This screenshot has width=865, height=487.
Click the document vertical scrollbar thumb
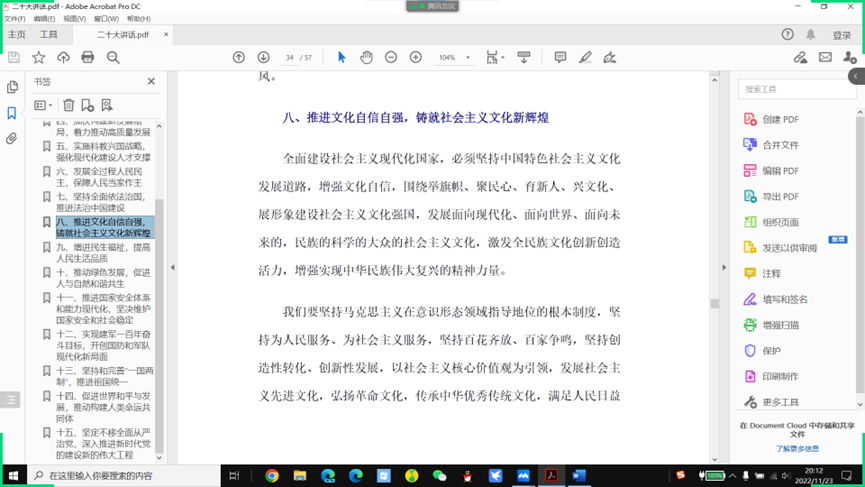click(x=714, y=303)
